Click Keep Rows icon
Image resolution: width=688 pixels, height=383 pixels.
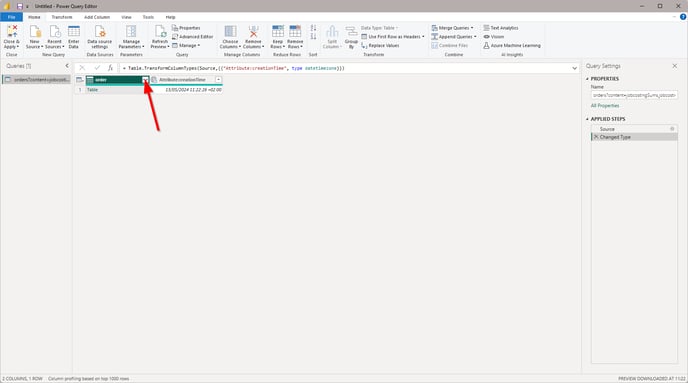pos(278,32)
